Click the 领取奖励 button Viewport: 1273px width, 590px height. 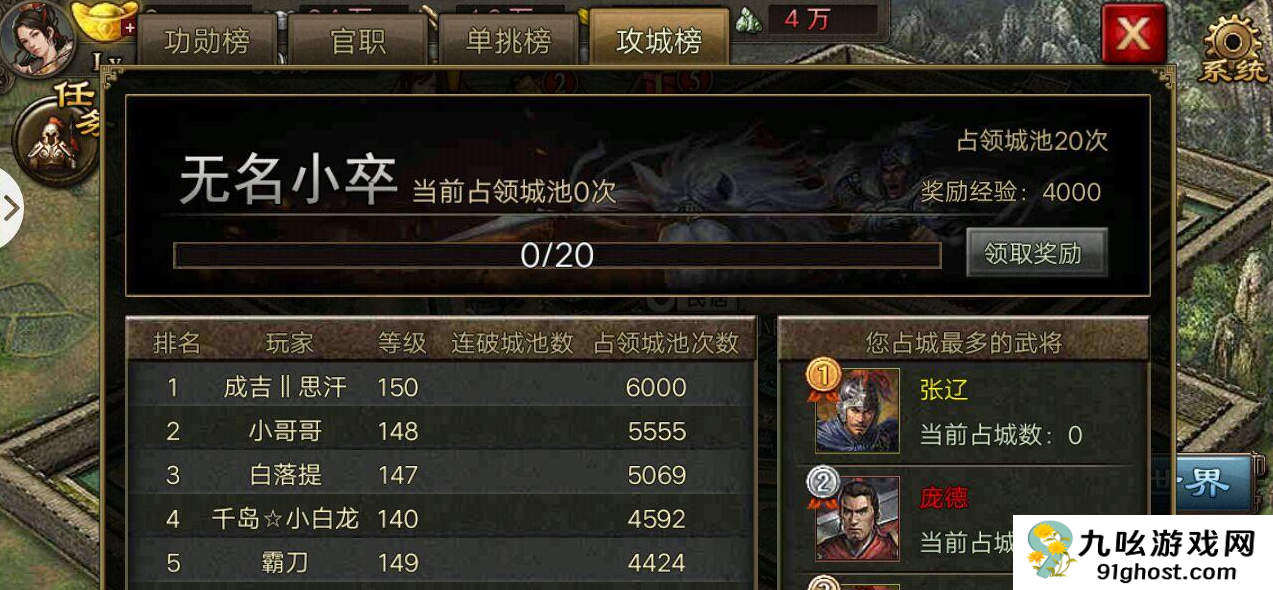[x=1037, y=253]
